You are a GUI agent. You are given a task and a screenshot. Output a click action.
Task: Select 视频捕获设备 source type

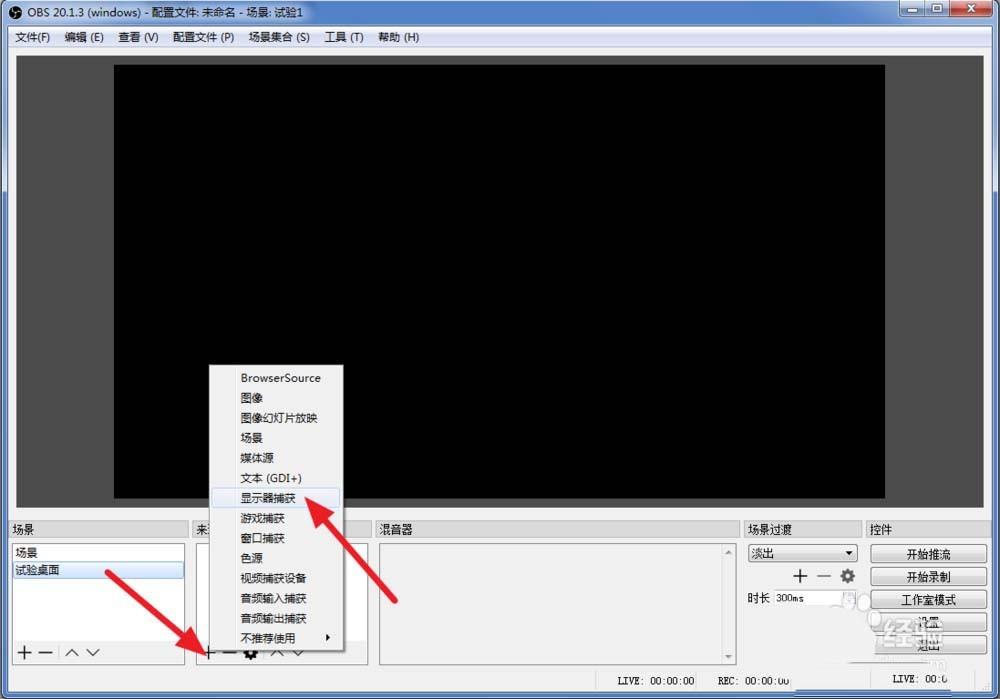tap(275, 578)
